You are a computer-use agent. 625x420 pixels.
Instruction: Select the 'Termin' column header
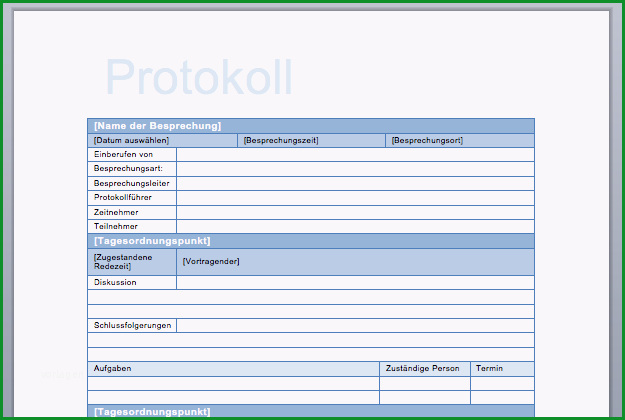tap(489, 368)
